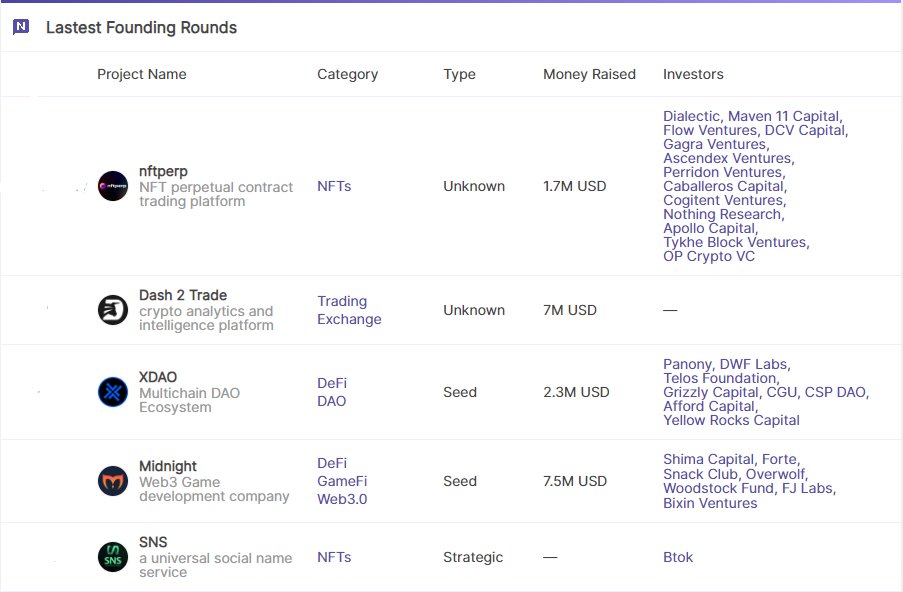This screenshot has height=592, width=903.
Task: Select the Strategic type cell
Action: click(x=473, y=557)
